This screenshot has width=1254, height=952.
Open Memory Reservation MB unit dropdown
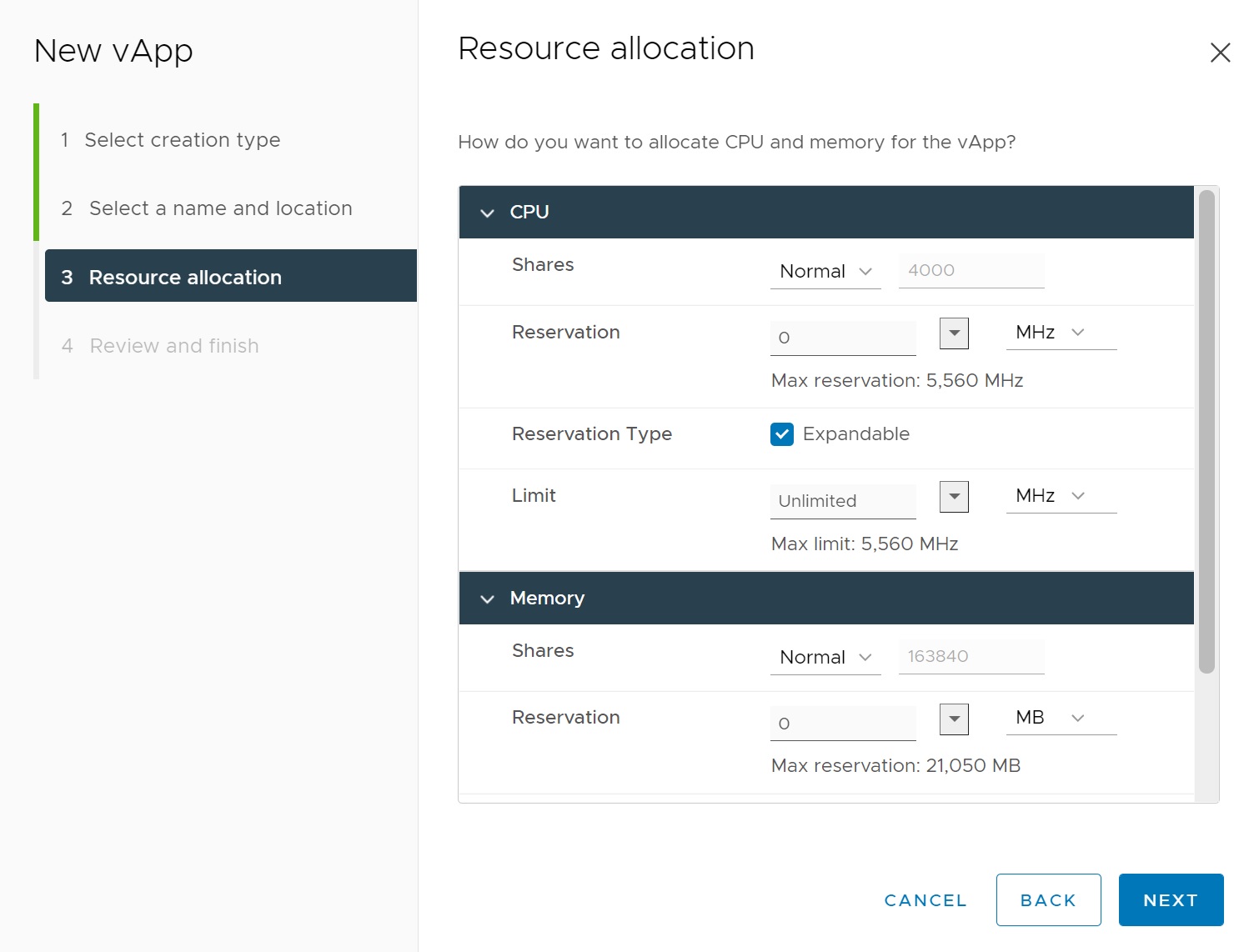pyautogui.click(x=1060, y=718)
